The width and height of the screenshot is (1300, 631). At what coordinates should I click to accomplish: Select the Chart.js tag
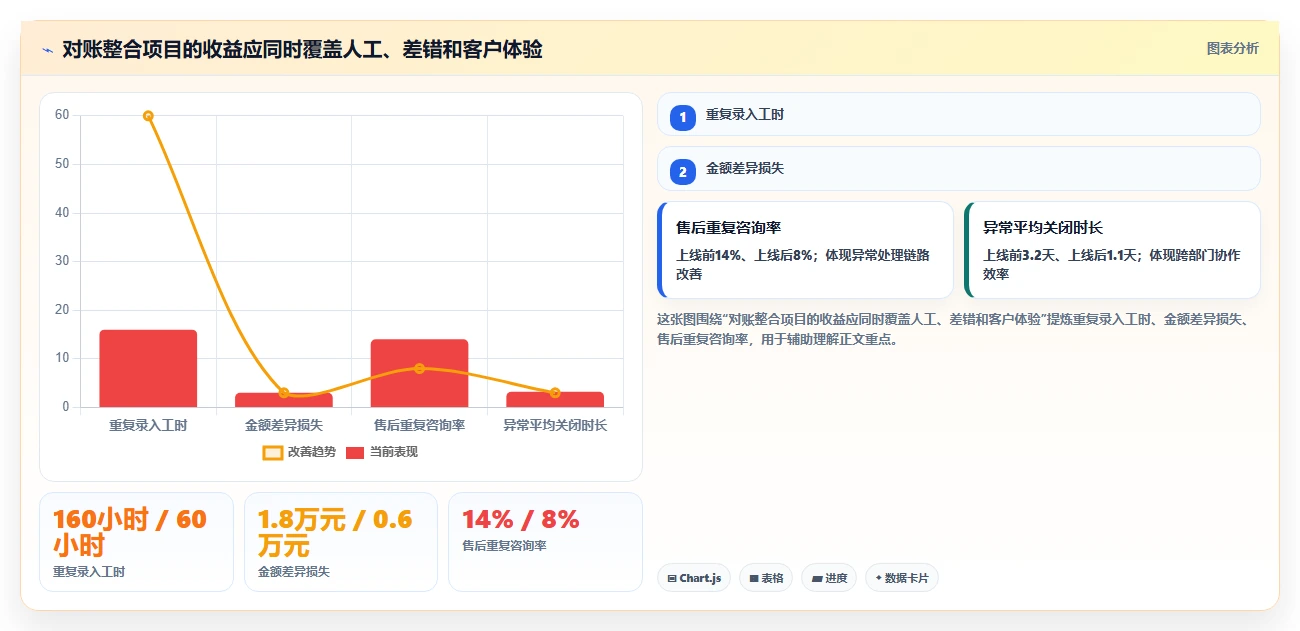tap(694, 578)
